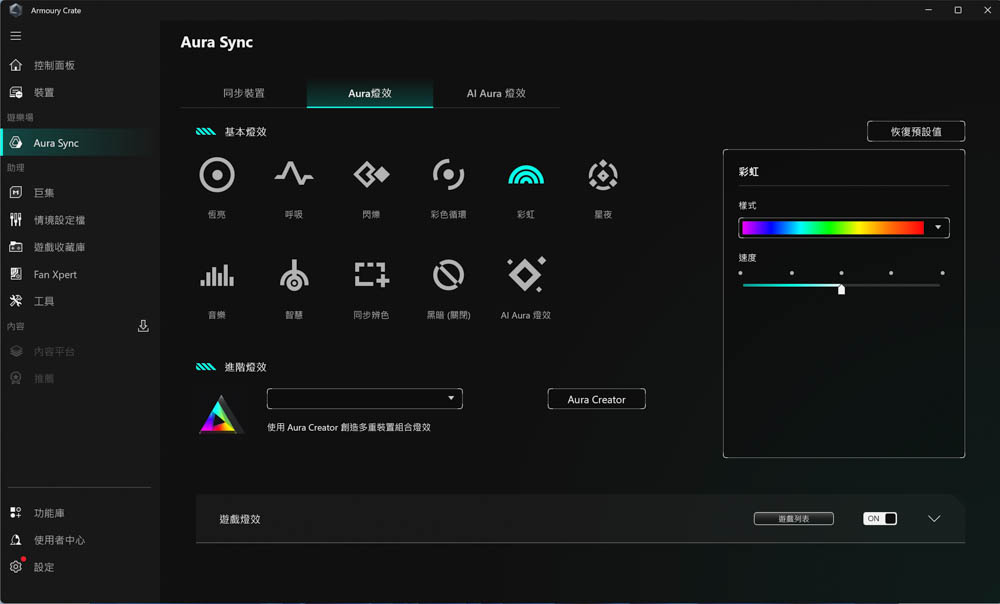The image size is (1000, 604).
Task: Select the 恆亮 static lighting effect icon
Action: point(217,175)
